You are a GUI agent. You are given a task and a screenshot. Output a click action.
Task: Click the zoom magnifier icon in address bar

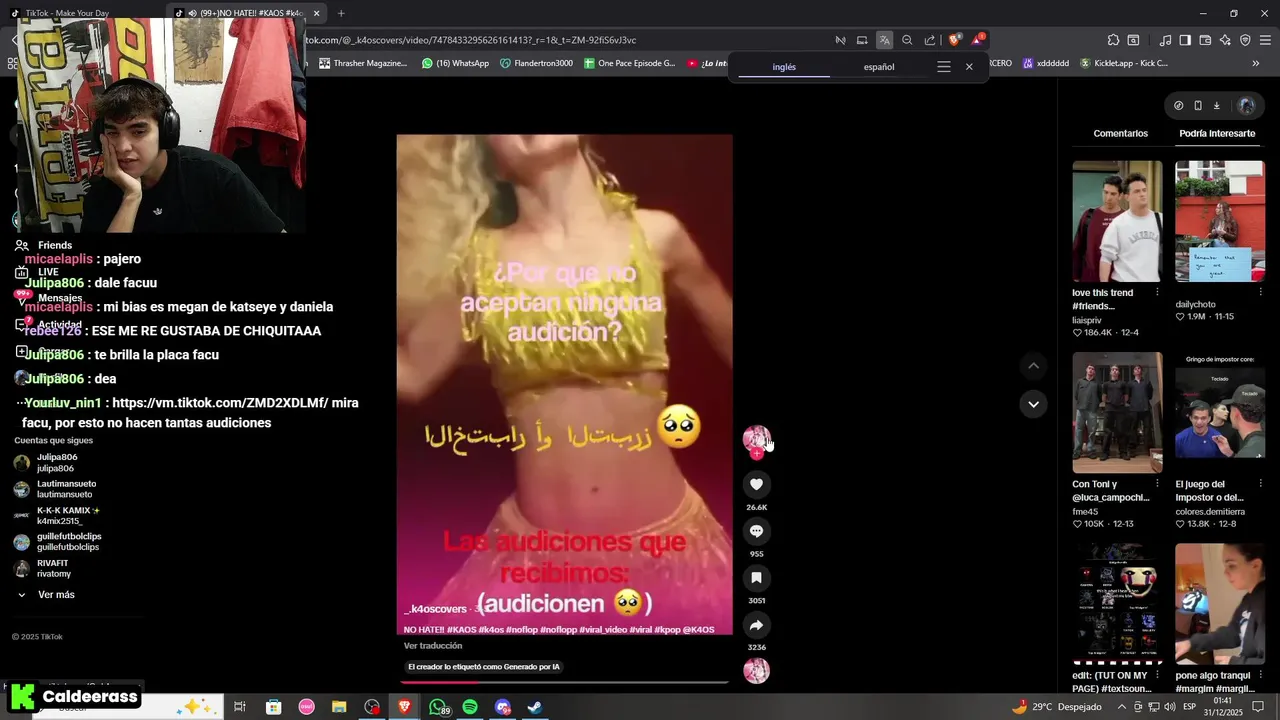(x=907, y=40)
